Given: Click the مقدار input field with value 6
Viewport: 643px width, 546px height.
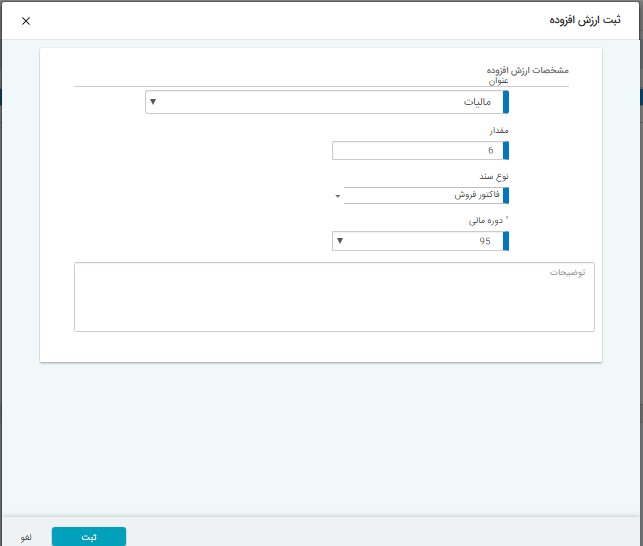Looking at the screenshot, I should coord(420,151).
